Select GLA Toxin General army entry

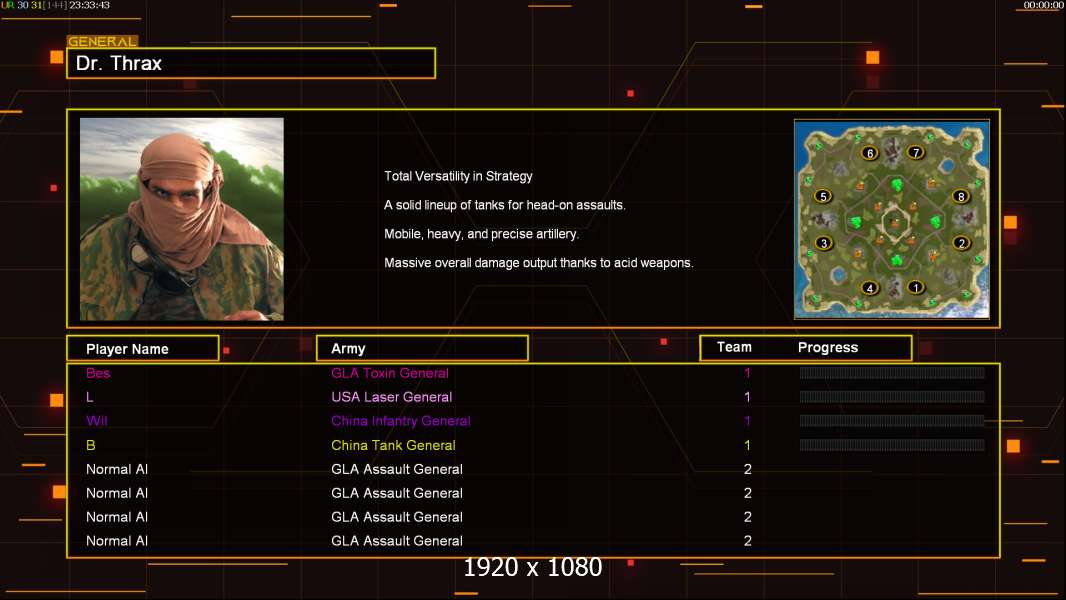click(390, 373)
